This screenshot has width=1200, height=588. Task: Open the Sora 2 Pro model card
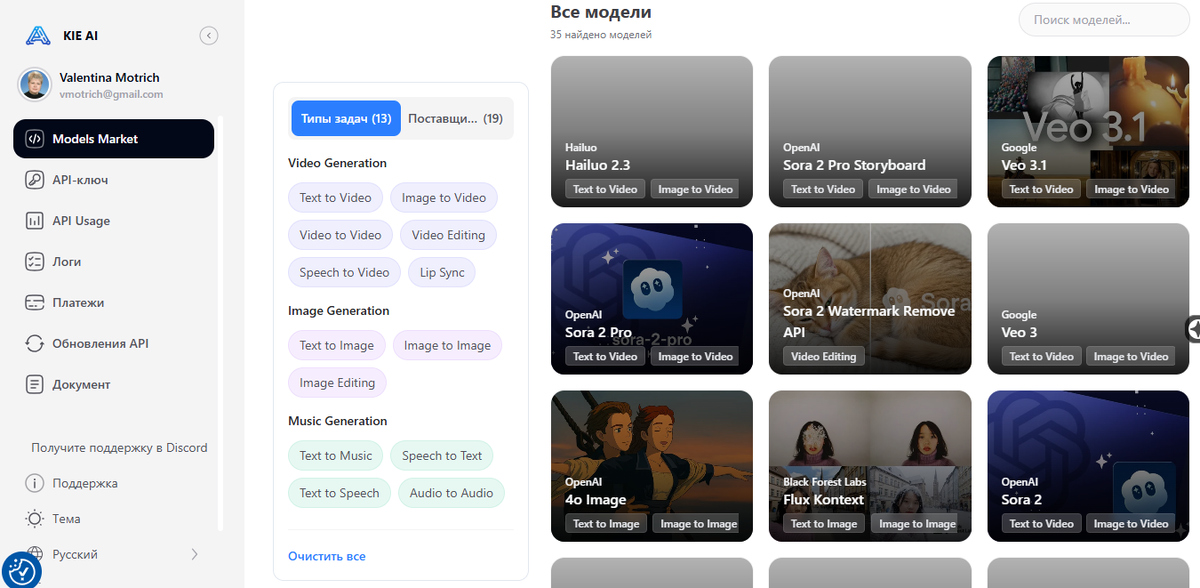pos(652,298)
